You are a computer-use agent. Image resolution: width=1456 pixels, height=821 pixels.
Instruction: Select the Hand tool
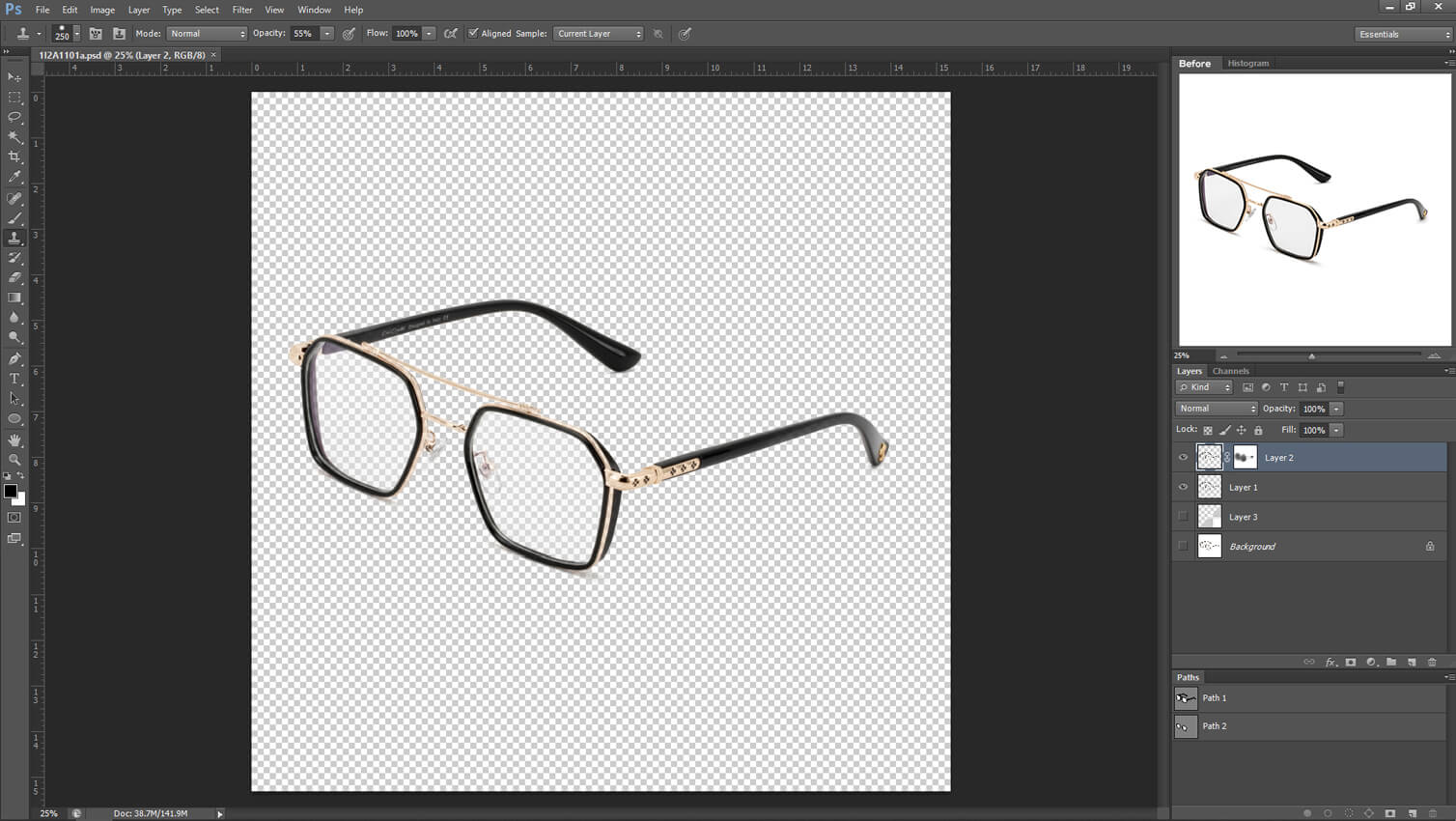14,440
